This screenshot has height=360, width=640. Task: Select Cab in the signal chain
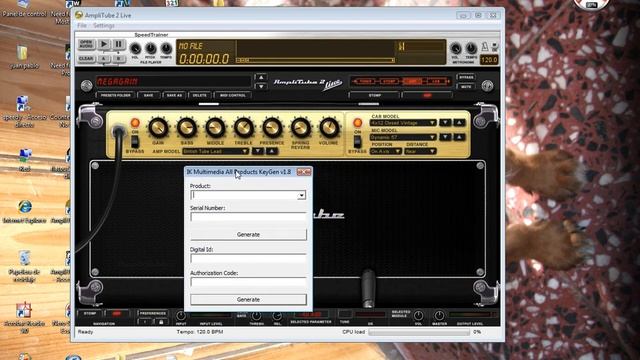pos(436,82)
